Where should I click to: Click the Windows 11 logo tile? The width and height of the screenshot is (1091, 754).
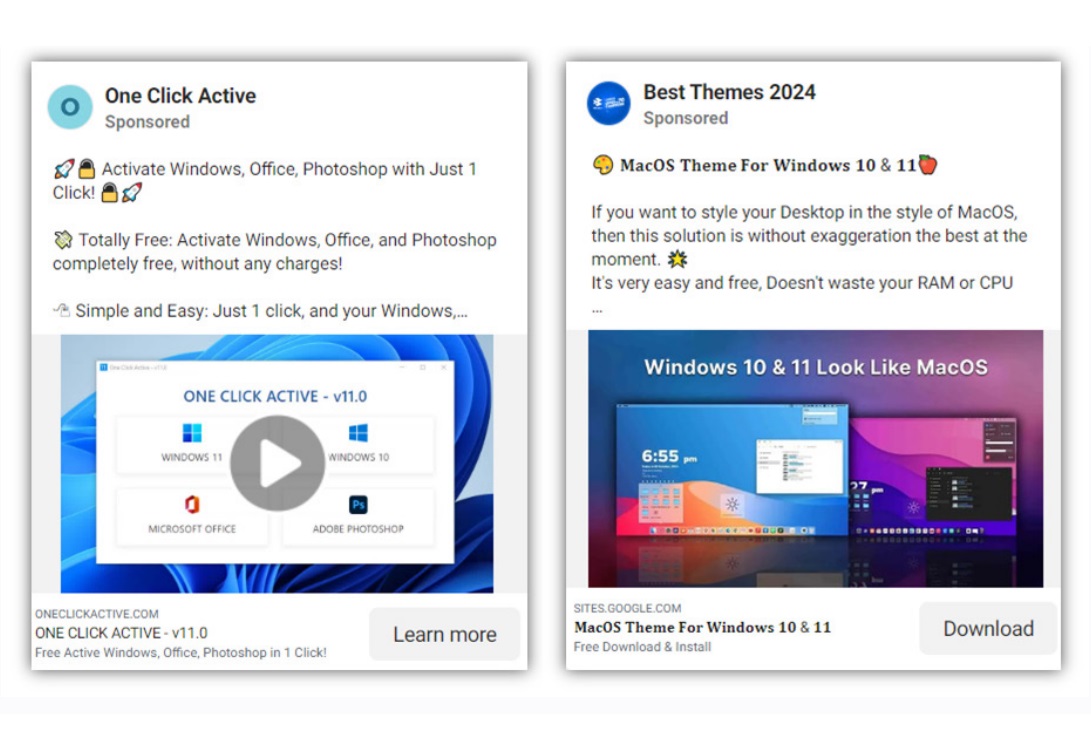tap(192, 442)
